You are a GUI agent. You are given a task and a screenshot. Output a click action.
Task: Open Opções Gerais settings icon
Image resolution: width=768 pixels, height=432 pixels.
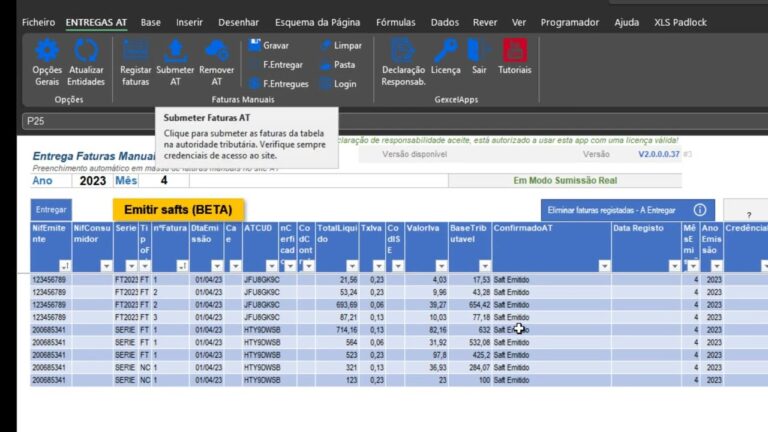47,52
